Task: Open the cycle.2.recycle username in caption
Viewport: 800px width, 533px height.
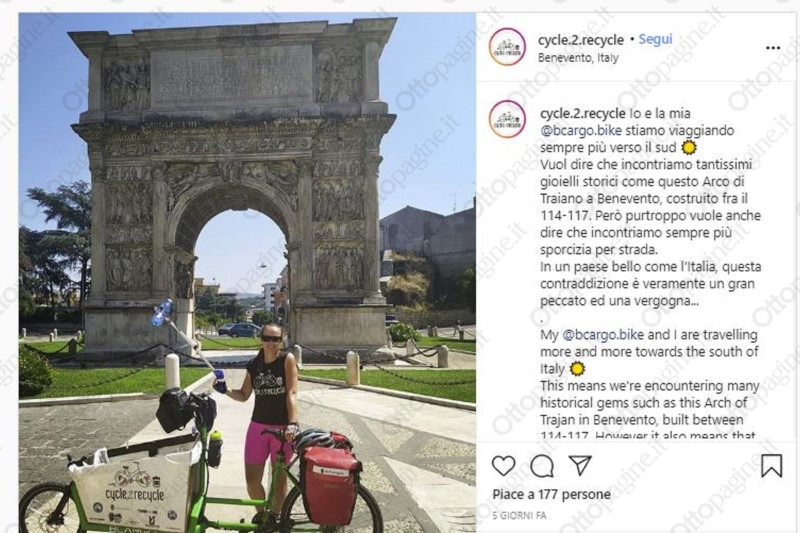Action: pos(582,113)
